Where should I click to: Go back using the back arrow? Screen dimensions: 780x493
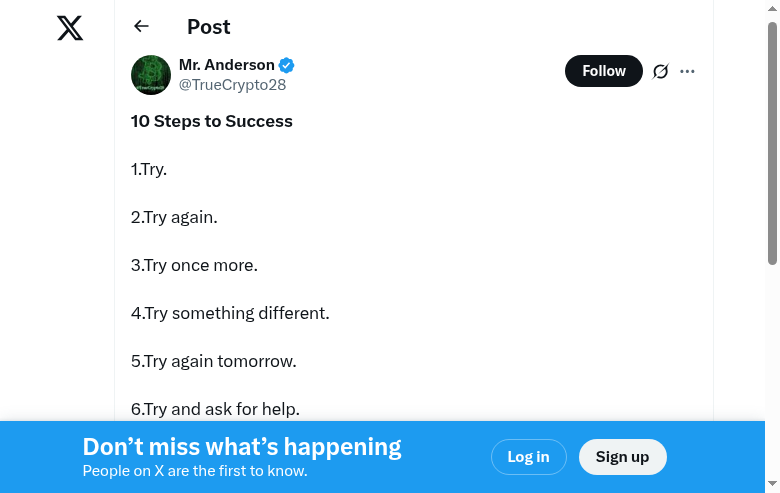point(141,27)
